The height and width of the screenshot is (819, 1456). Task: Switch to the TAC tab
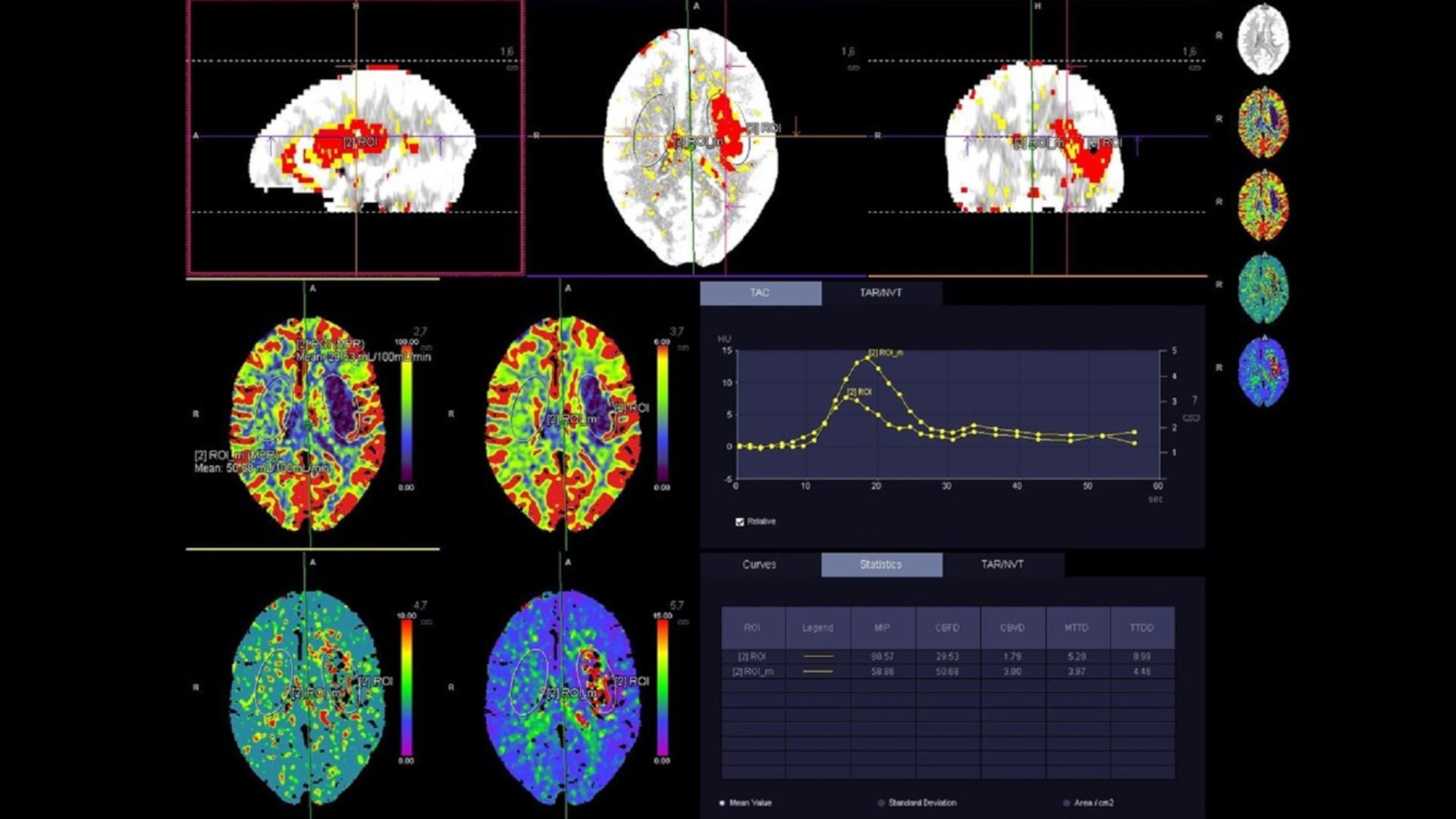tap(760, 293)
